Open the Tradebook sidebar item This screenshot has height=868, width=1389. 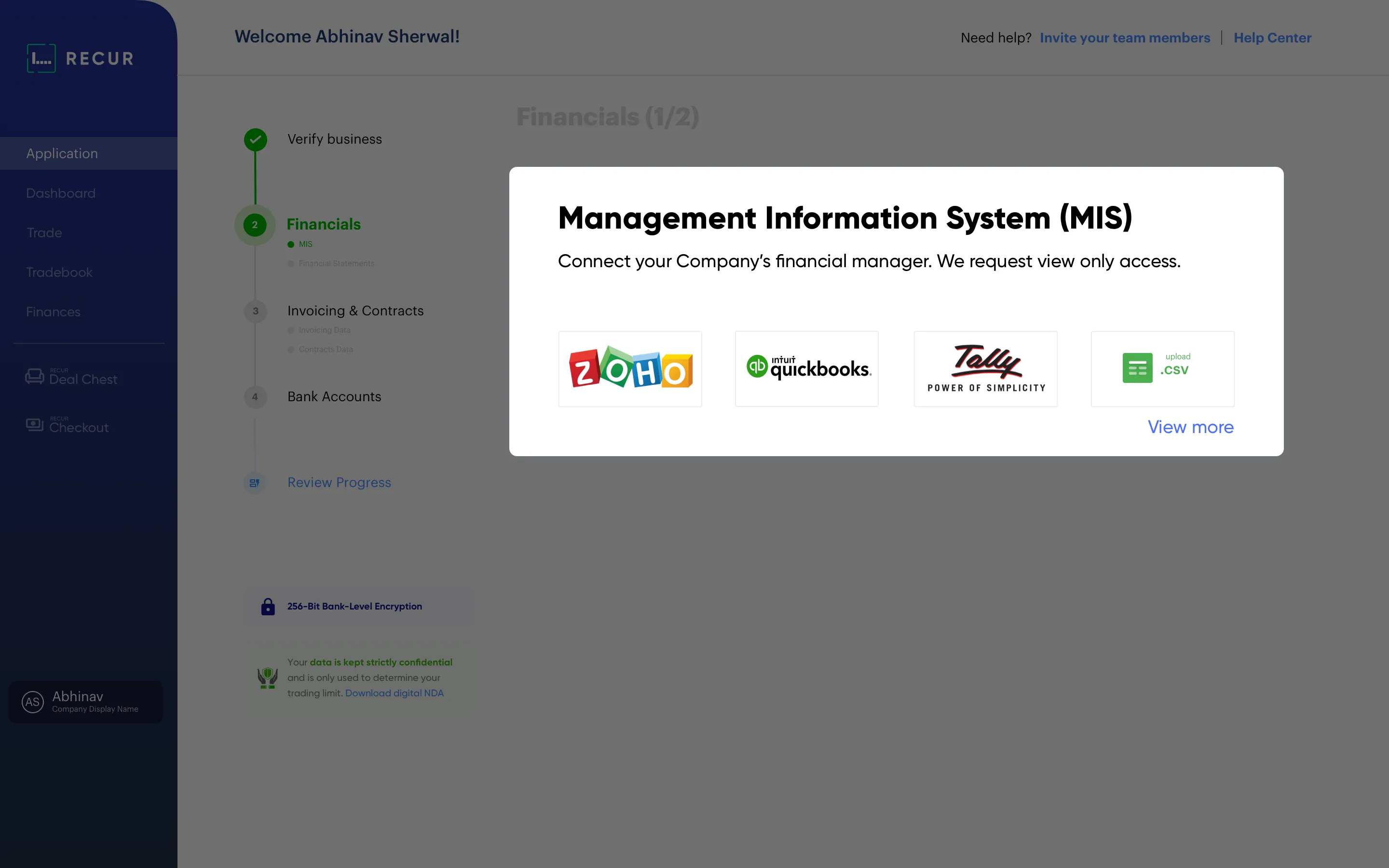pyautogui.click(x=59, y=272)
